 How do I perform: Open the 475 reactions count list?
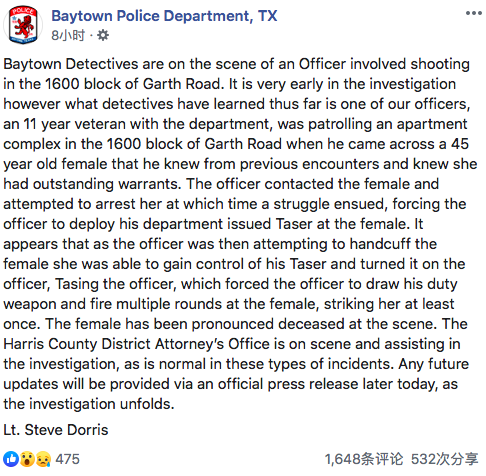(x=67, y=459)
